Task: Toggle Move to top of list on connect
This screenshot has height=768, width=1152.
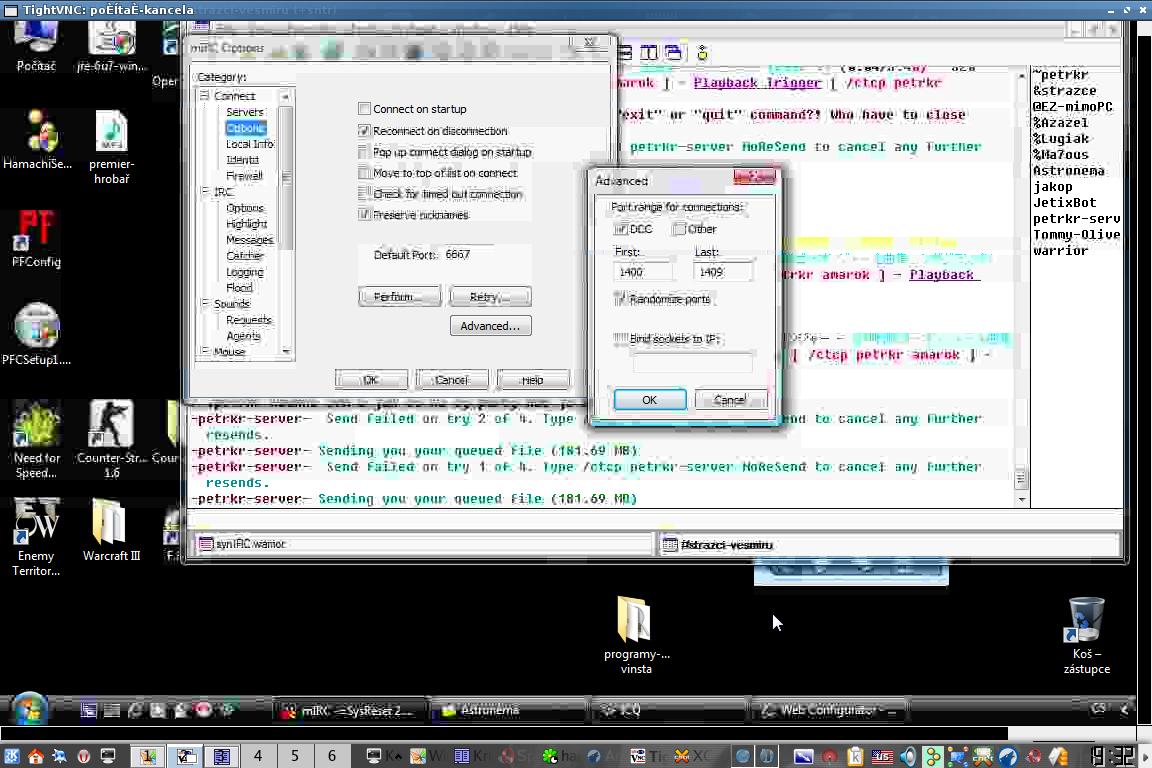Action: tap(364, 173)
